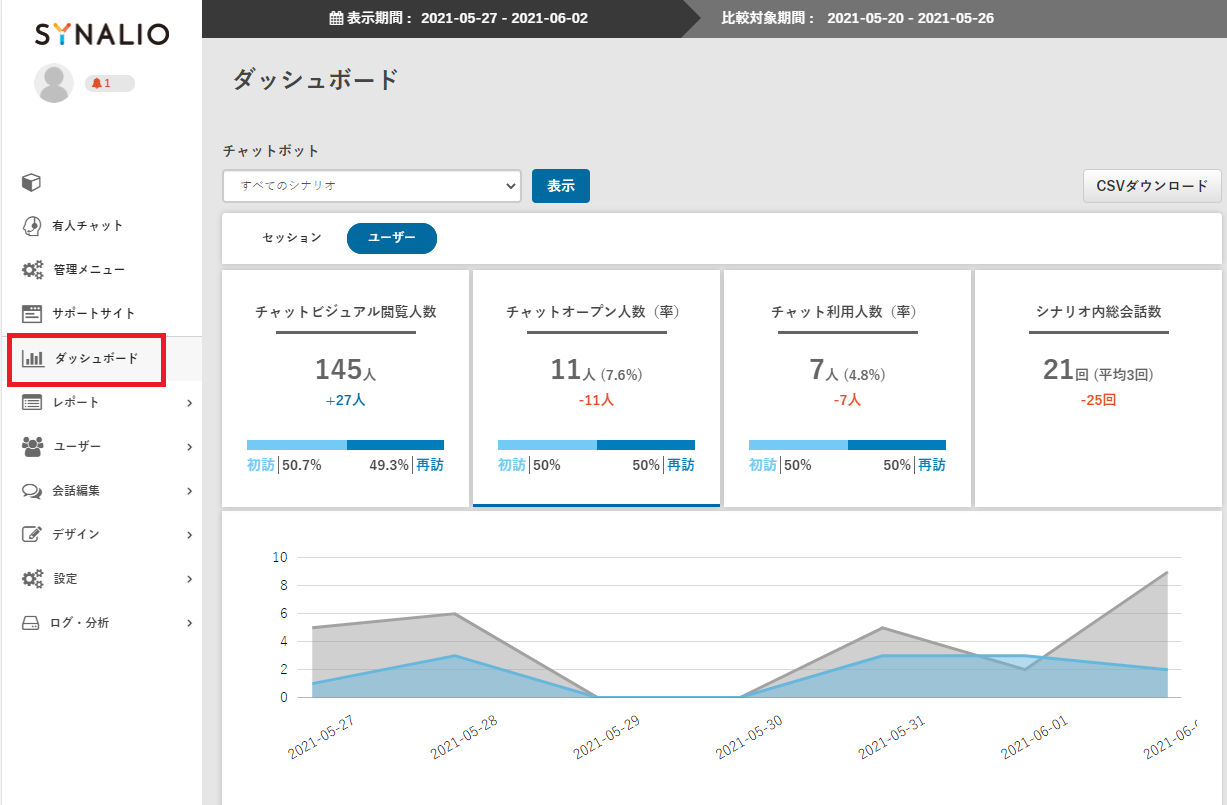The height and width of the screenshot is (805, 1227).
Task: Open the bell notification badge
Action: coord(109,83)
